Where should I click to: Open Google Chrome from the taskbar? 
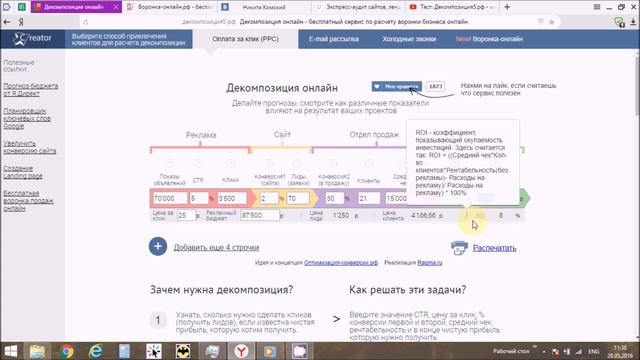point(66,351)
